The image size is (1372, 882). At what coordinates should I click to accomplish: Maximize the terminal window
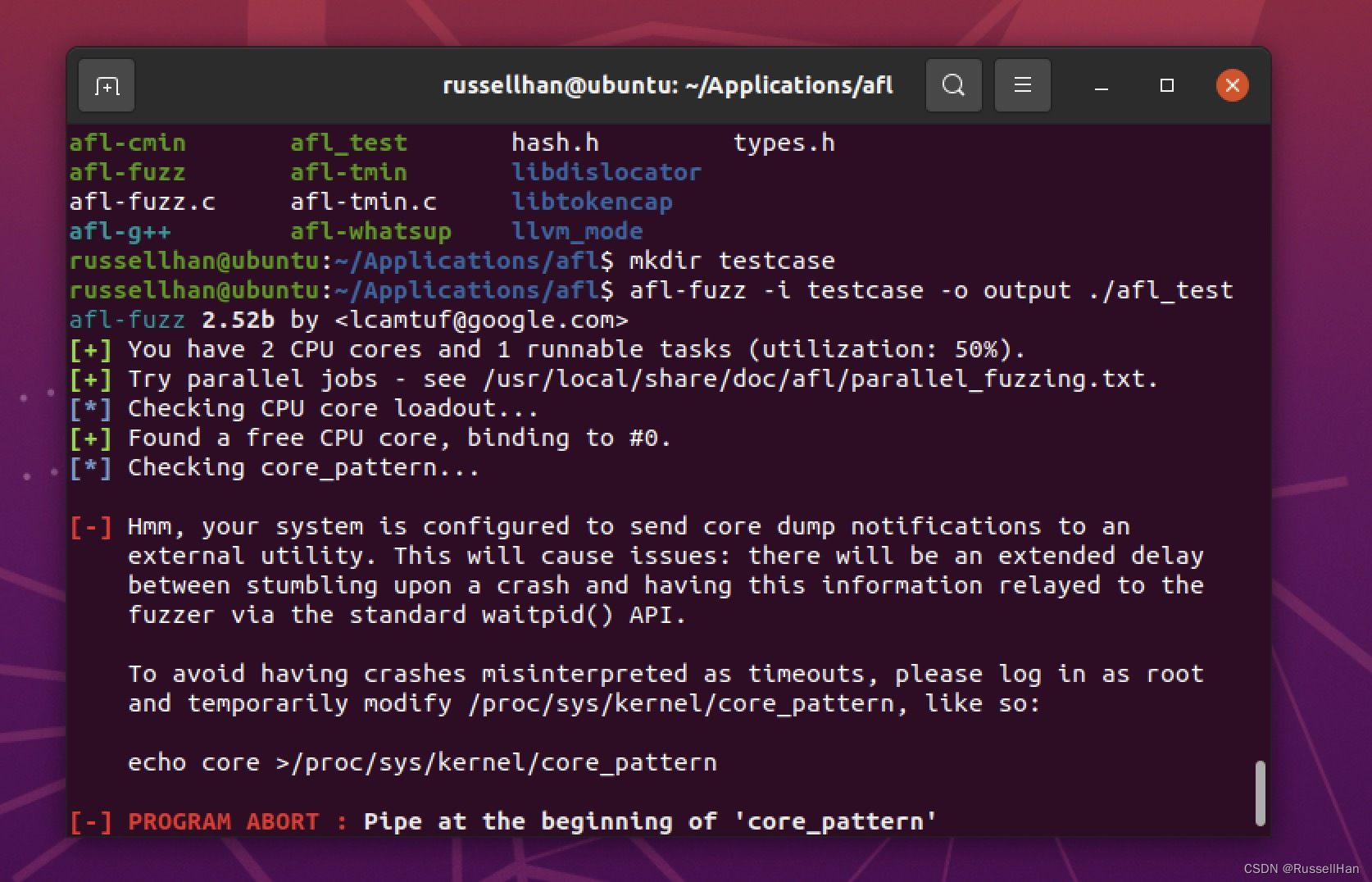(x=1167, y=85)
